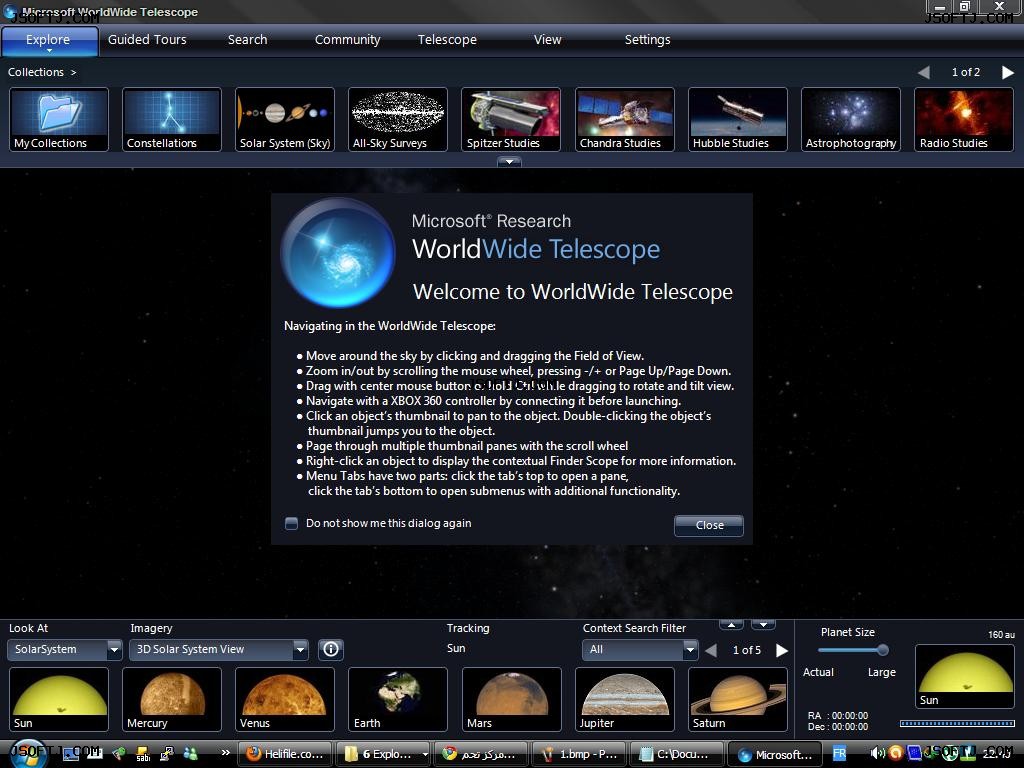Click the volume speaker tray icon
Image resolution: width=1024 pixels, height=768 pixels.
pyautogui.click(x=877, y=754)
